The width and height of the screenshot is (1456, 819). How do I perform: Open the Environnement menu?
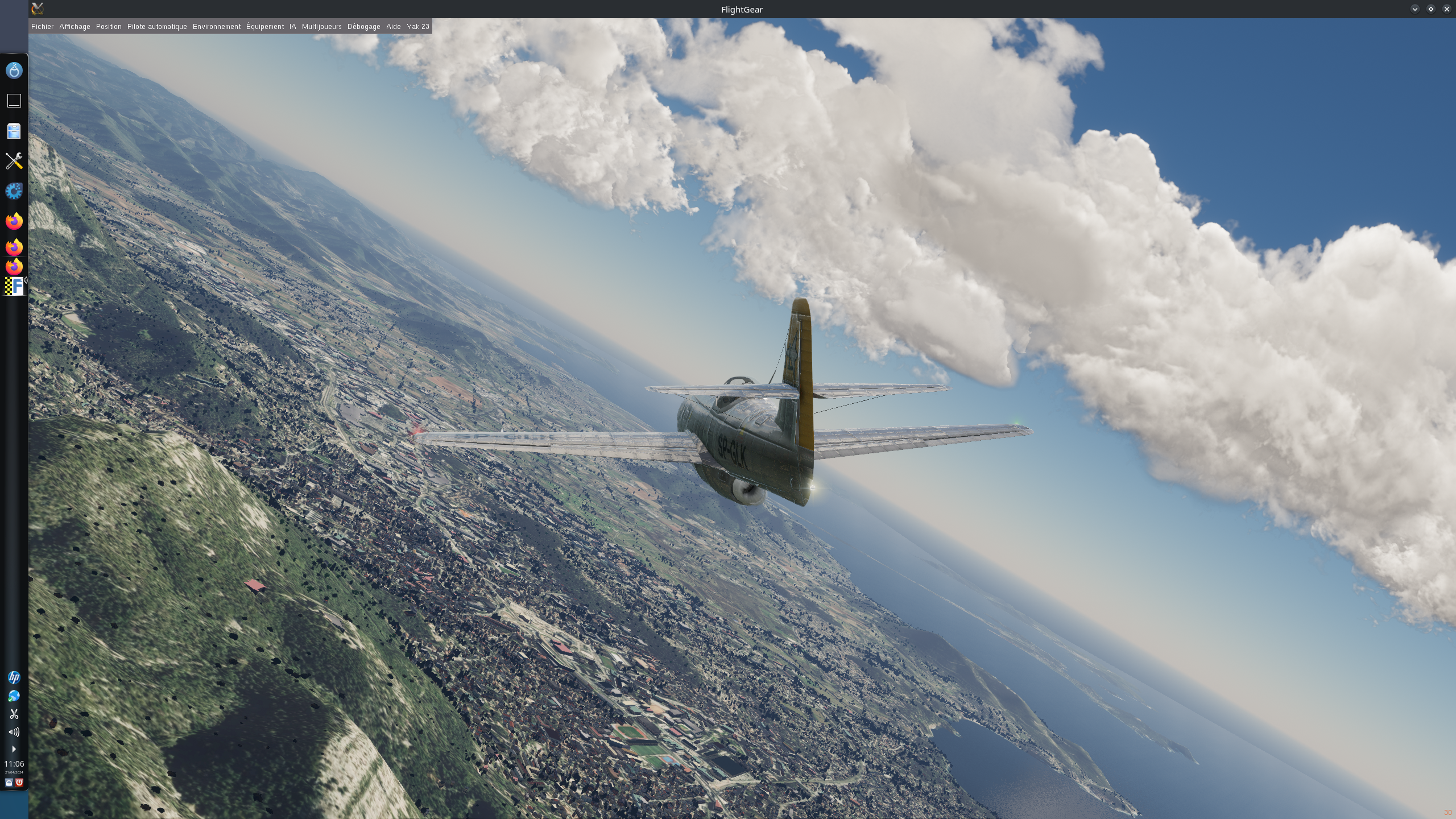[x=217, y=27]
